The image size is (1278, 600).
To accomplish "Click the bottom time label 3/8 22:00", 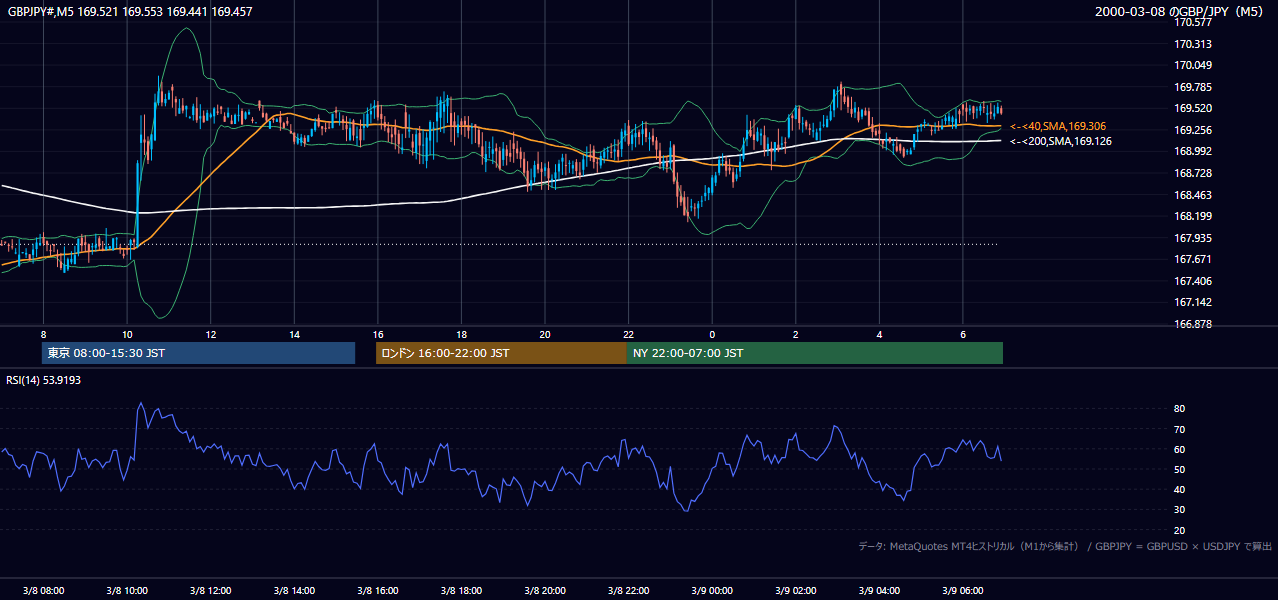I will (x=628, y=590).
